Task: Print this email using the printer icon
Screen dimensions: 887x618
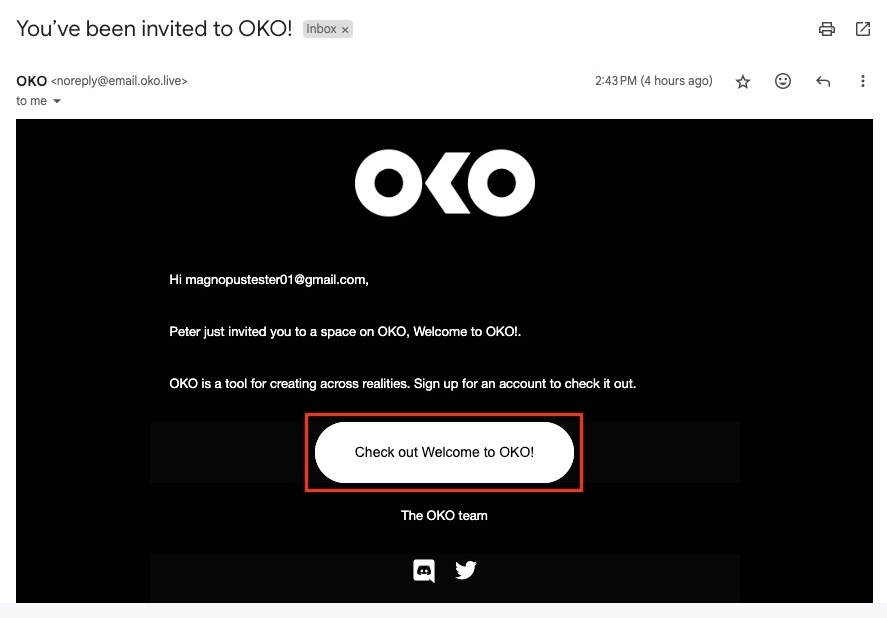Action: 826,29
